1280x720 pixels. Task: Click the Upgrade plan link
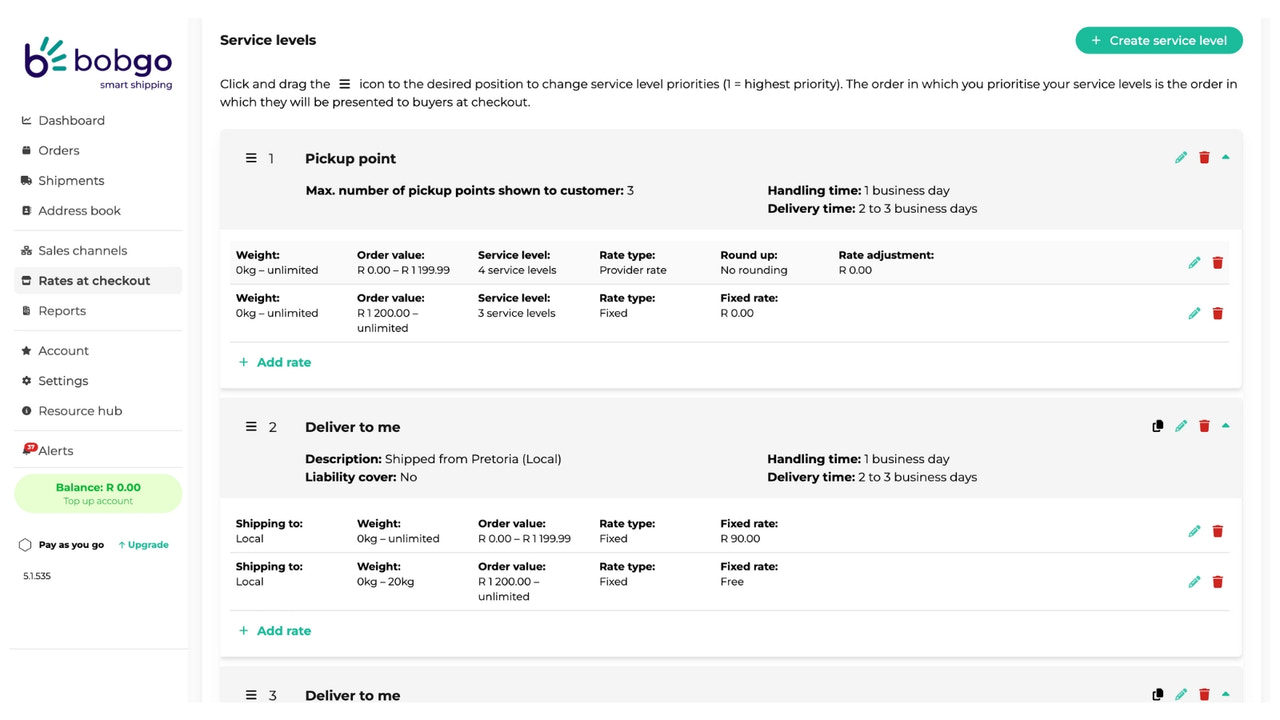(x=144, y=545)
